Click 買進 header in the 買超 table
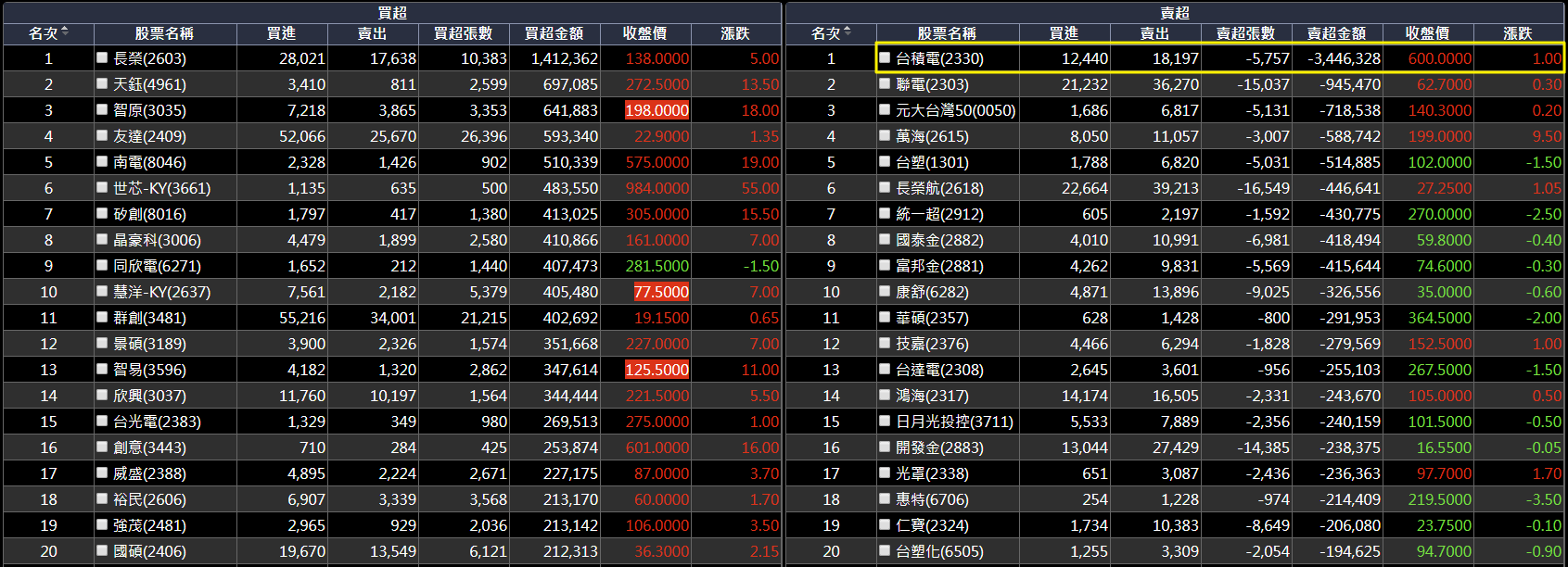Image resolution: width=1568 pixels, height=567 pixels. coord(282,33)
